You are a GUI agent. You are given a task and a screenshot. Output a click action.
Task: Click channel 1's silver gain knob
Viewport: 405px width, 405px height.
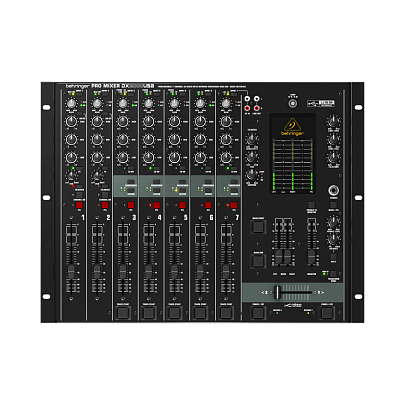(x=71, y=104)
